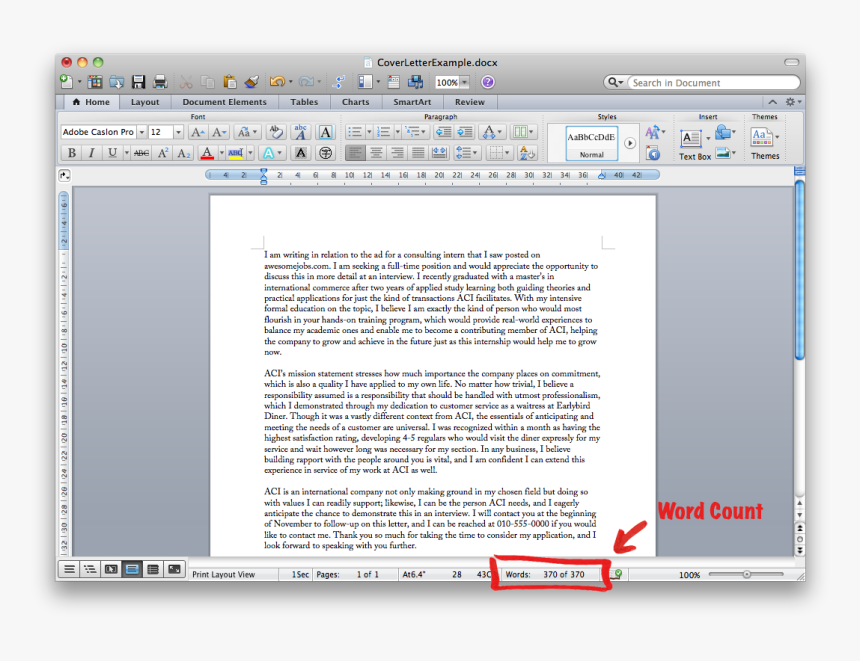This screenshot has height=661, width=860.
Task: Switch to the Review ribbon tab
Action: coord(469,101)
